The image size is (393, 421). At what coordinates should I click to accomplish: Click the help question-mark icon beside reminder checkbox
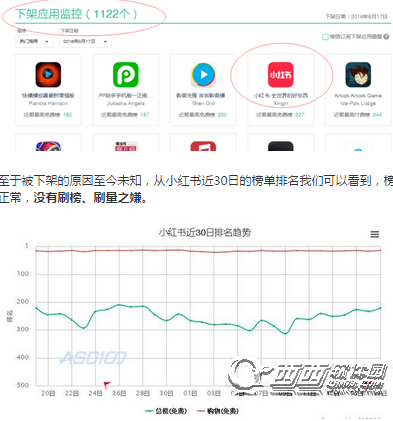coord(386,37)
